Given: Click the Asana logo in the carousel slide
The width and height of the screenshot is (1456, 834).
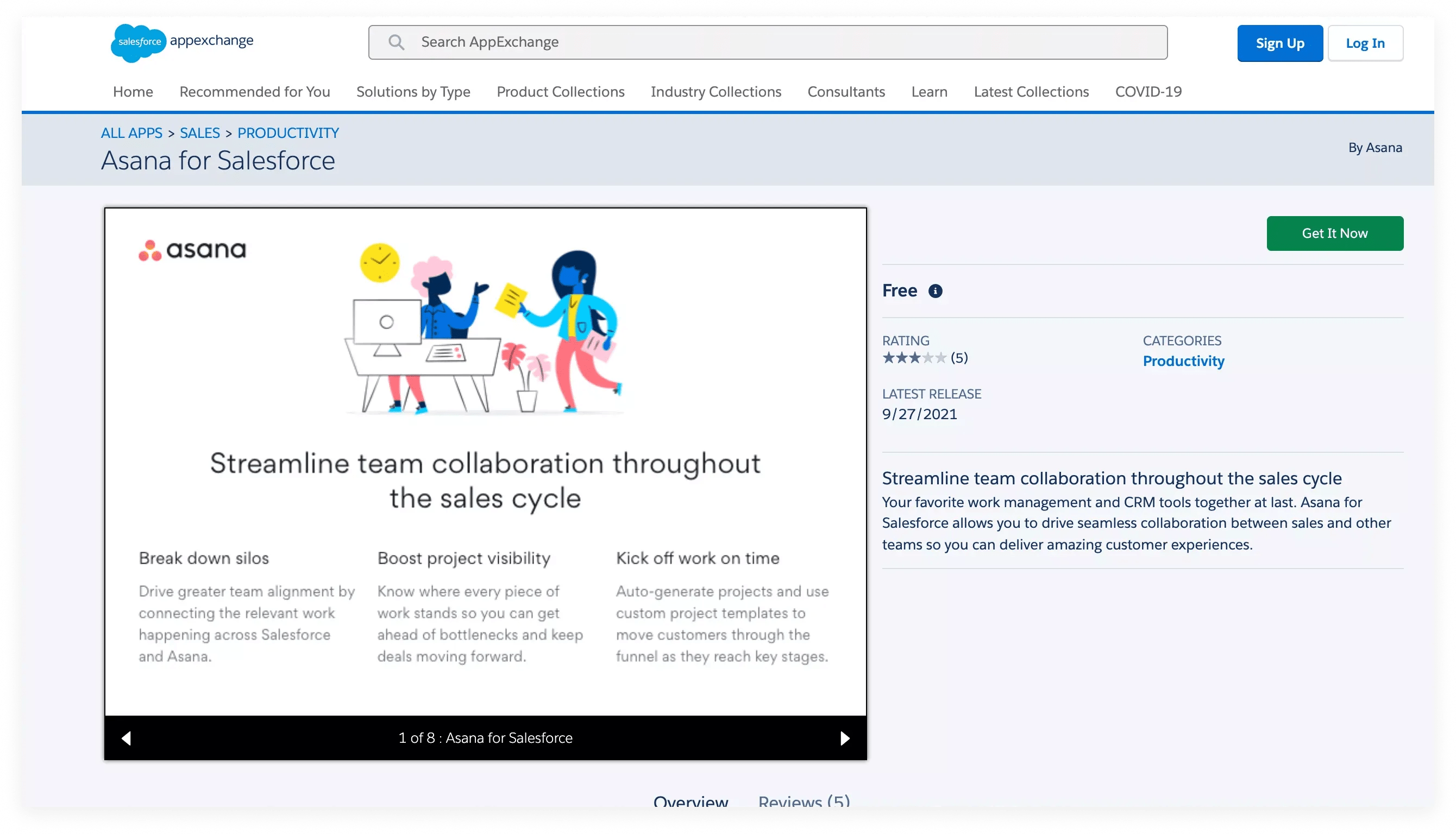Looking at the screenshot, I should click(192, 250).
